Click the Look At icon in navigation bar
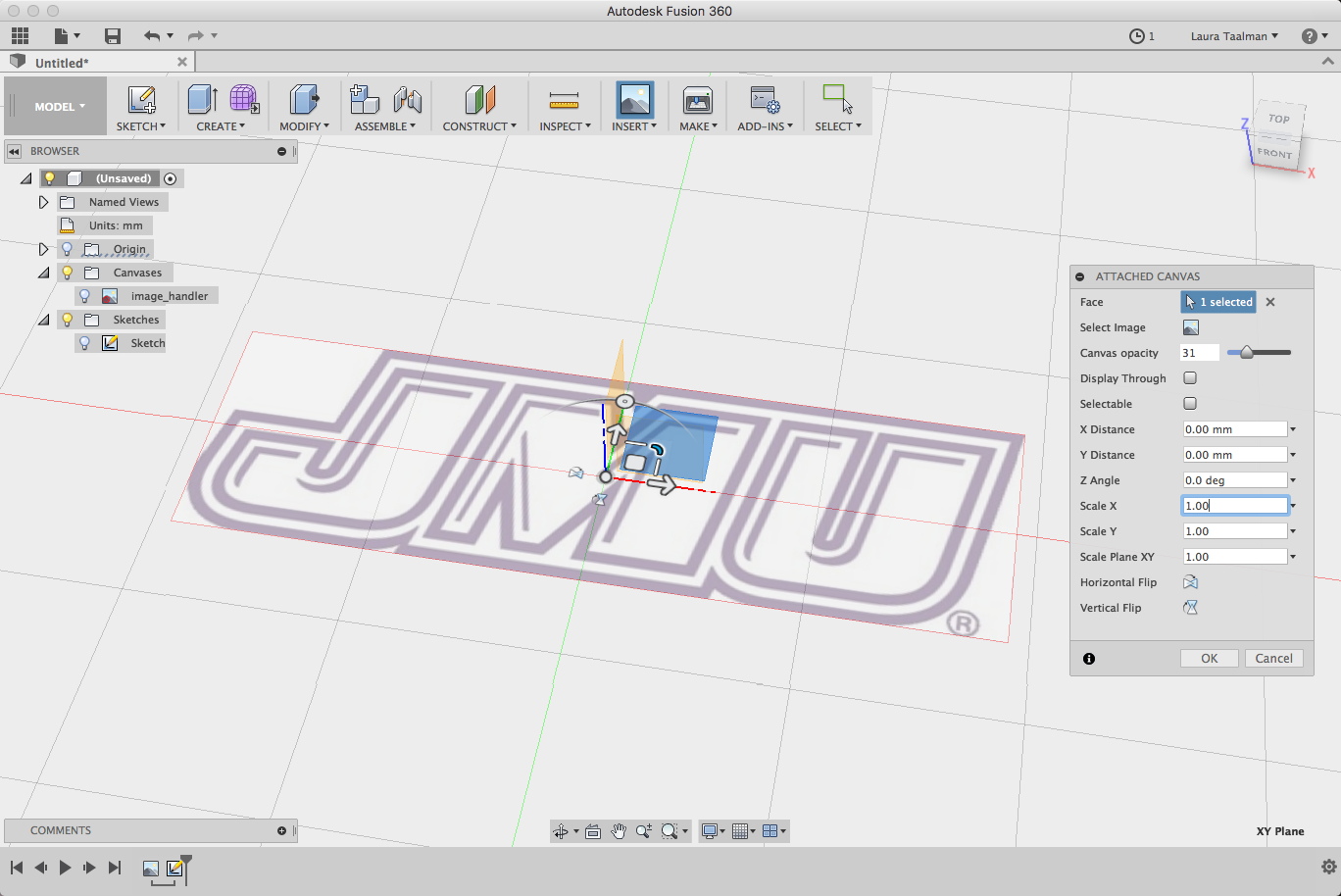The image size is (1341, 896). coord(593,831)
